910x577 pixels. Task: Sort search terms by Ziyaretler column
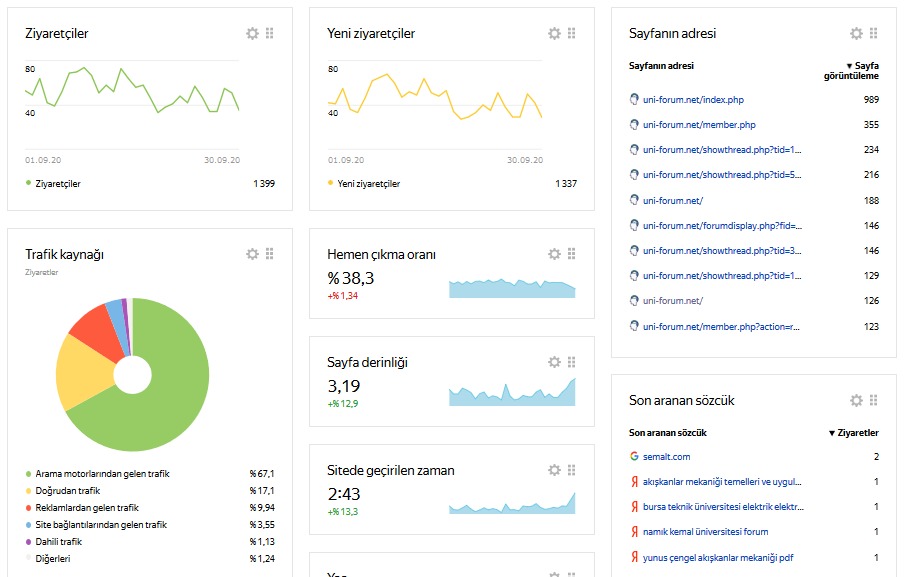click(854, 433)
